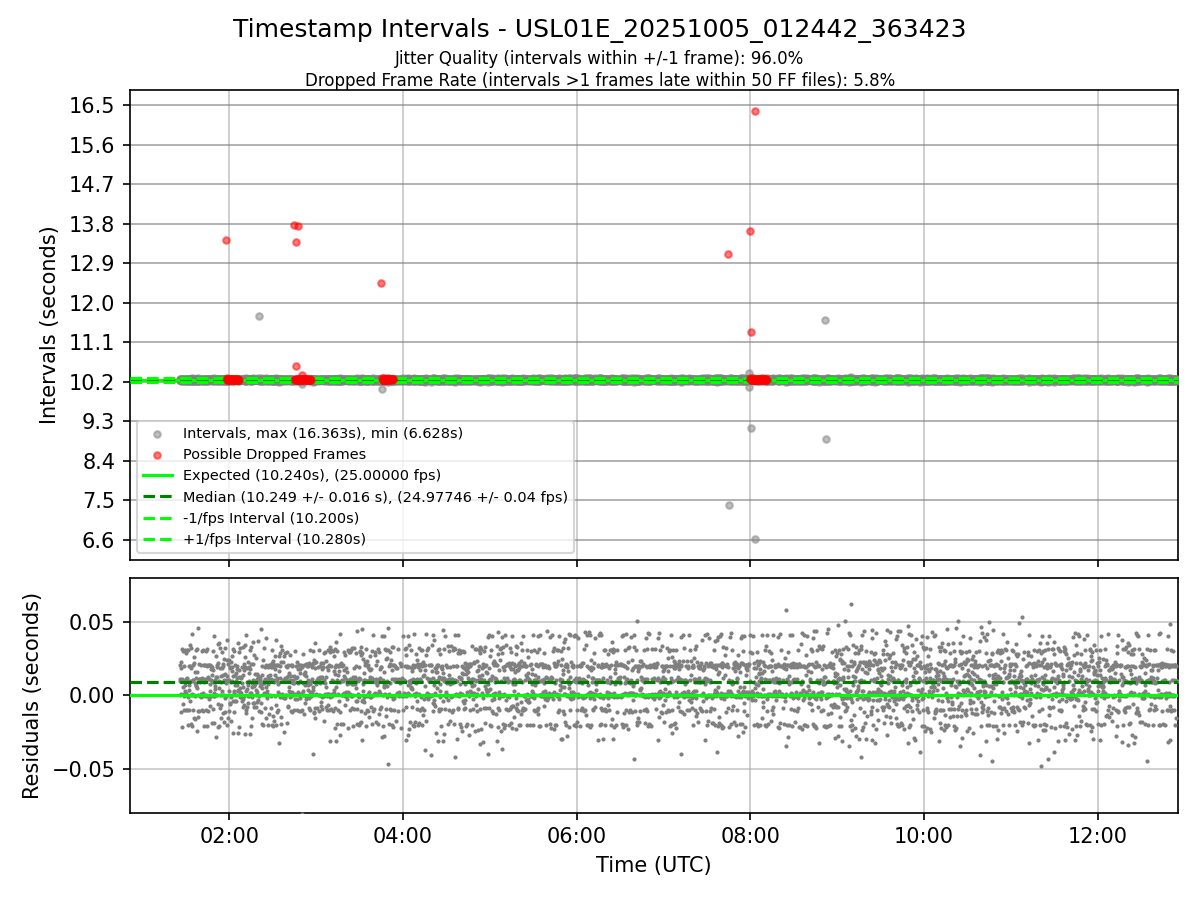Image resolution: width=1200 pixels, height=900 pixels.
Task: Click the 0.05 residuals tick label
Action: [95, 622]
